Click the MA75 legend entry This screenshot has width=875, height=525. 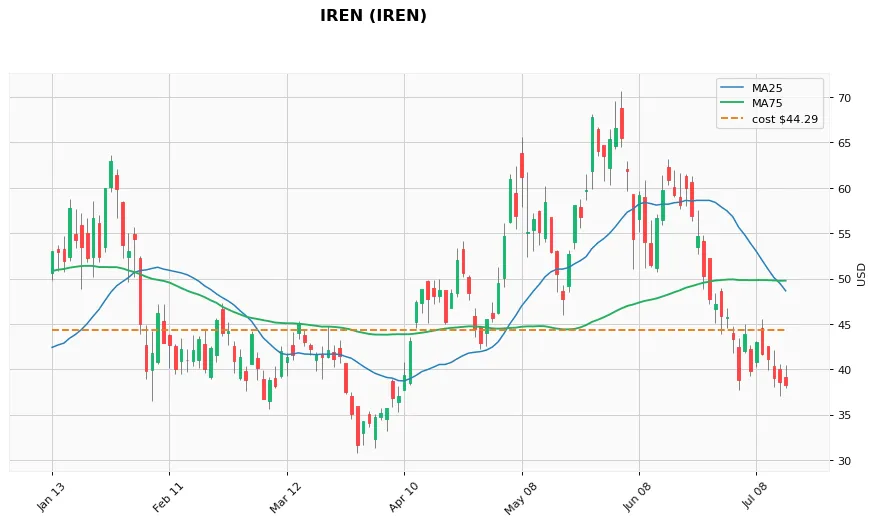[x=751, y=103]
